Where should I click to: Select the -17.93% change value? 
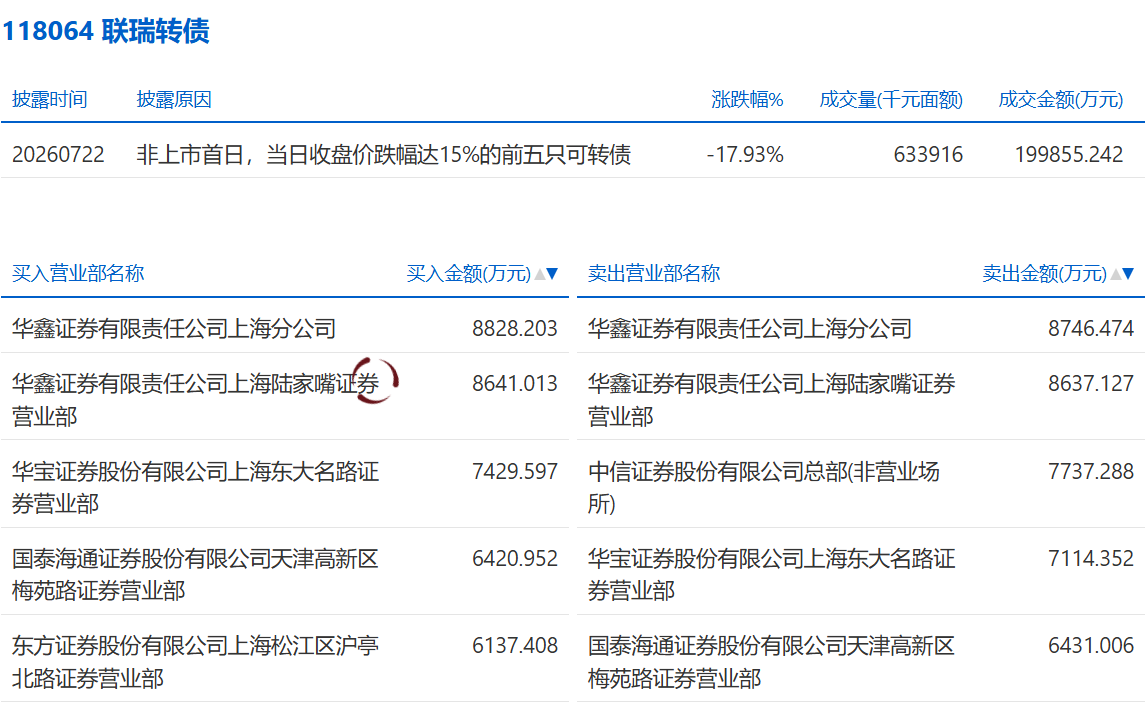pyautogui.click(x=745, y=155)
